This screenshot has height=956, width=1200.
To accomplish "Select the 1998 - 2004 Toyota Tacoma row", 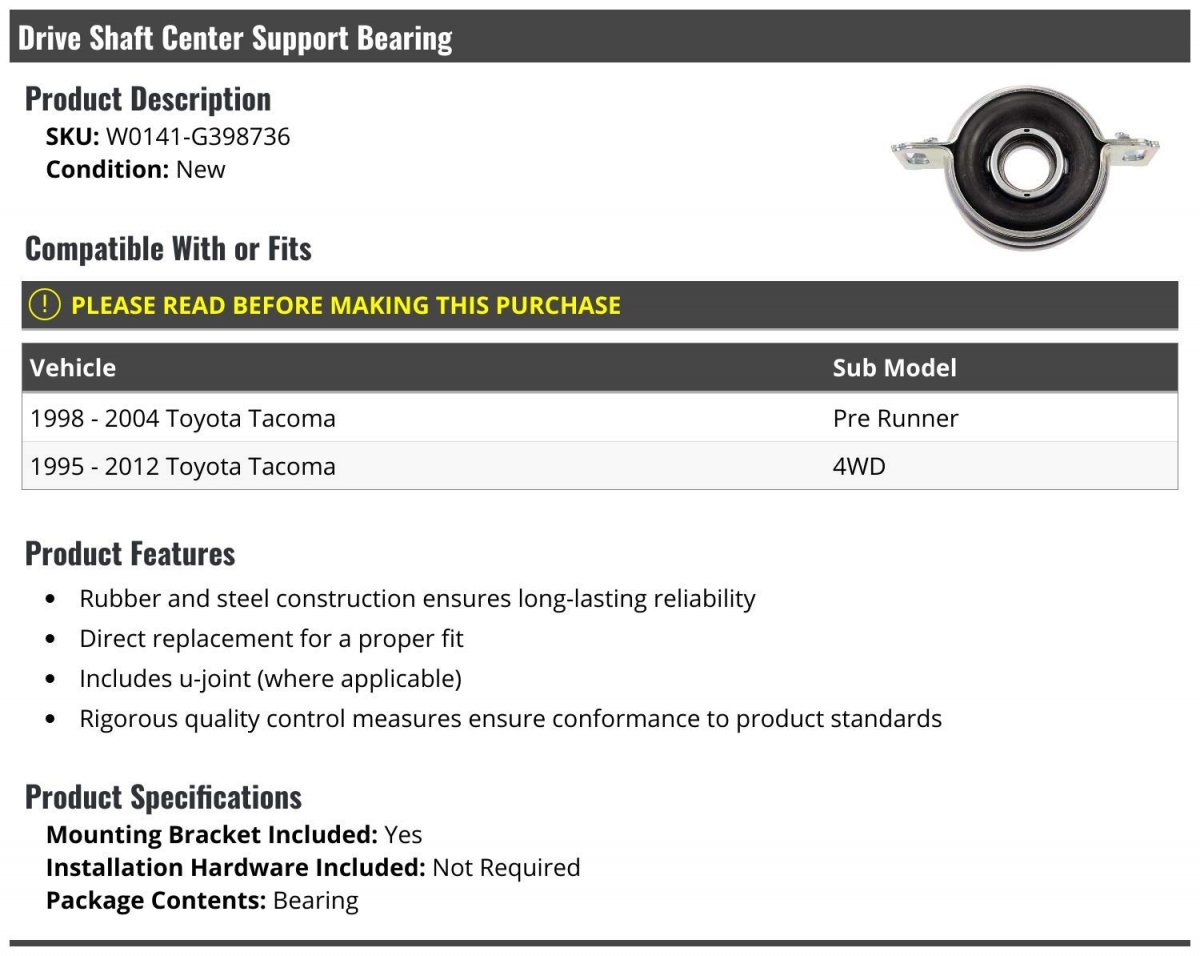I will (x=600, y=418).
